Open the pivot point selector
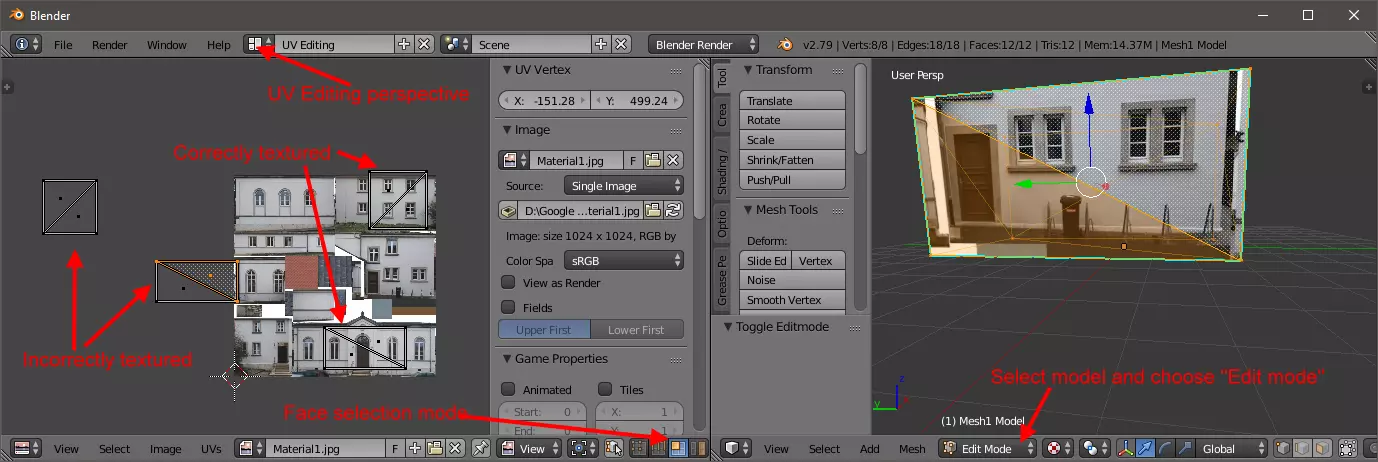The image size is (1378, 462). pyautogui.click(x=1095, y=449)
